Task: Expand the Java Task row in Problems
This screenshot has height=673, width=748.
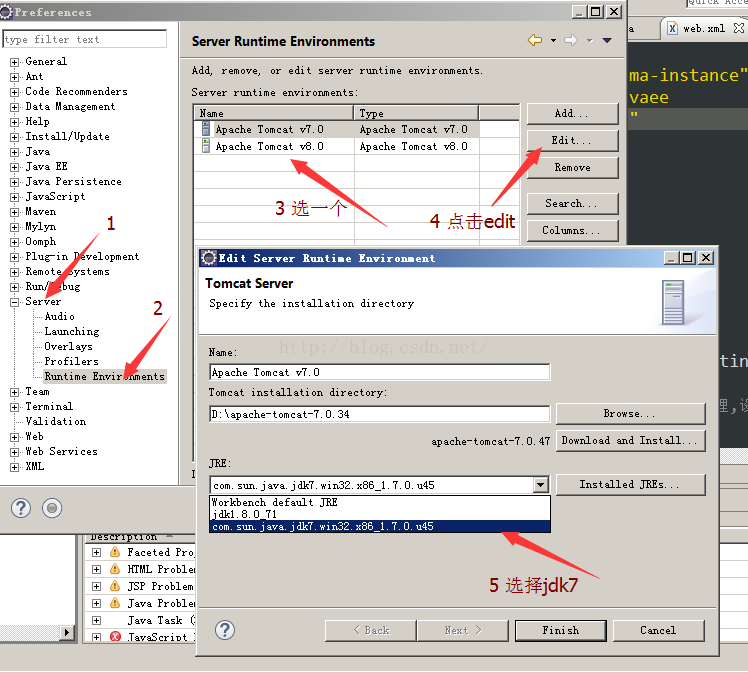Action: coord(96,620)
